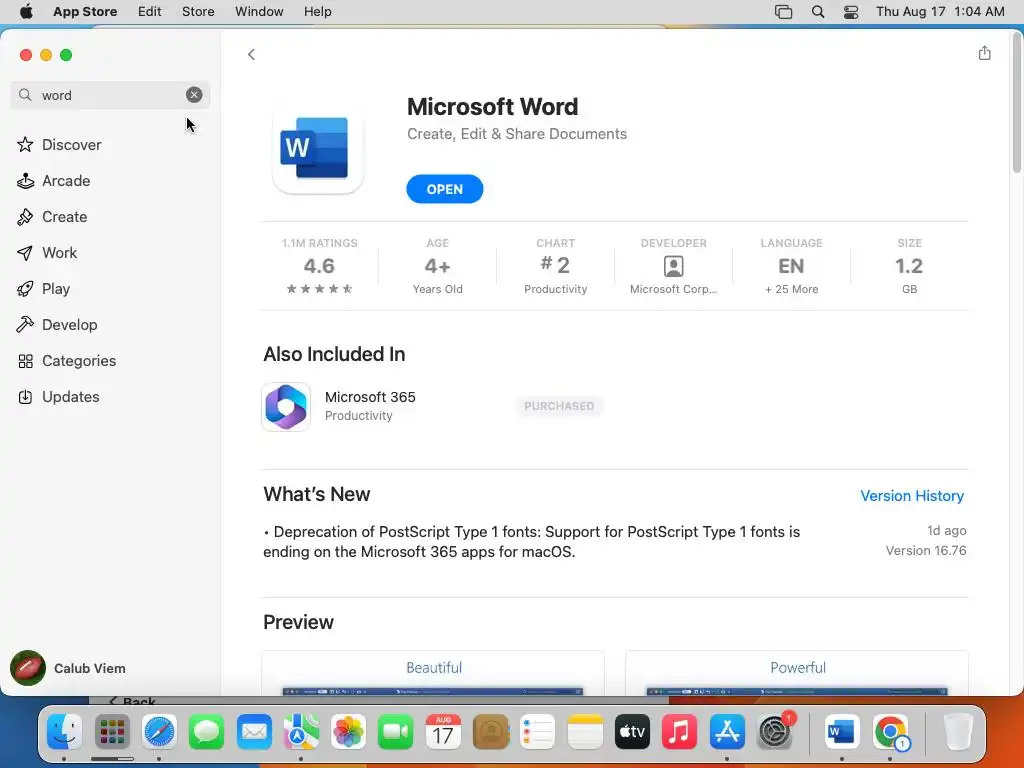Open Microsoft Word with OPEN button
The image size is (1024, 768).
[445, 189]
